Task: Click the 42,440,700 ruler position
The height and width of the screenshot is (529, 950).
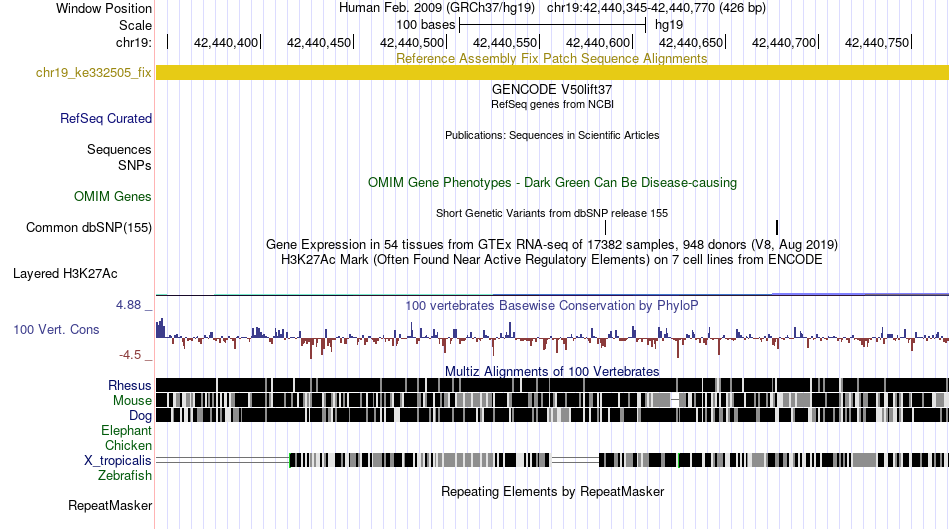Action: tap(784, 42)
